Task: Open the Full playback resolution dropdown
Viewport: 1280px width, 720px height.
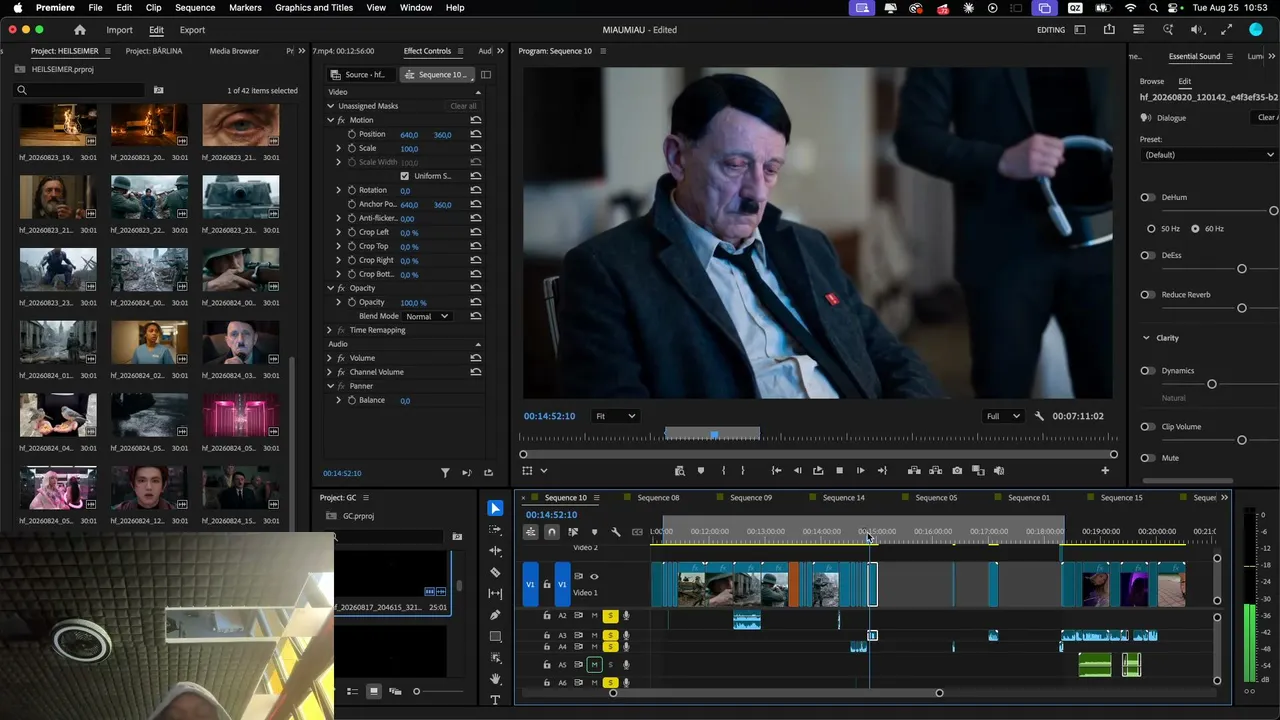Action: tap(1003, 416)
